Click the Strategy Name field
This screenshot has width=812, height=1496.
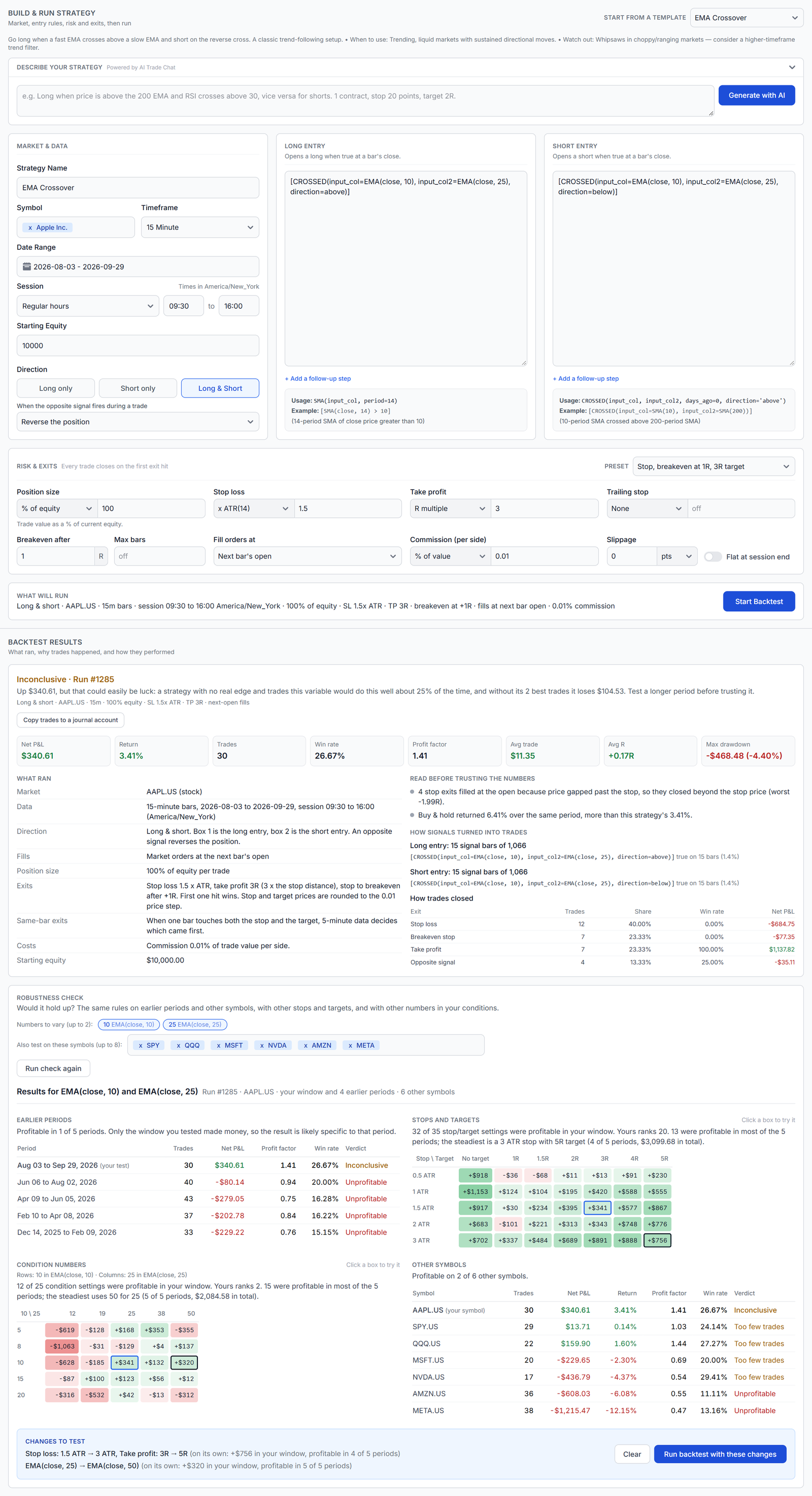coord(138,188)
